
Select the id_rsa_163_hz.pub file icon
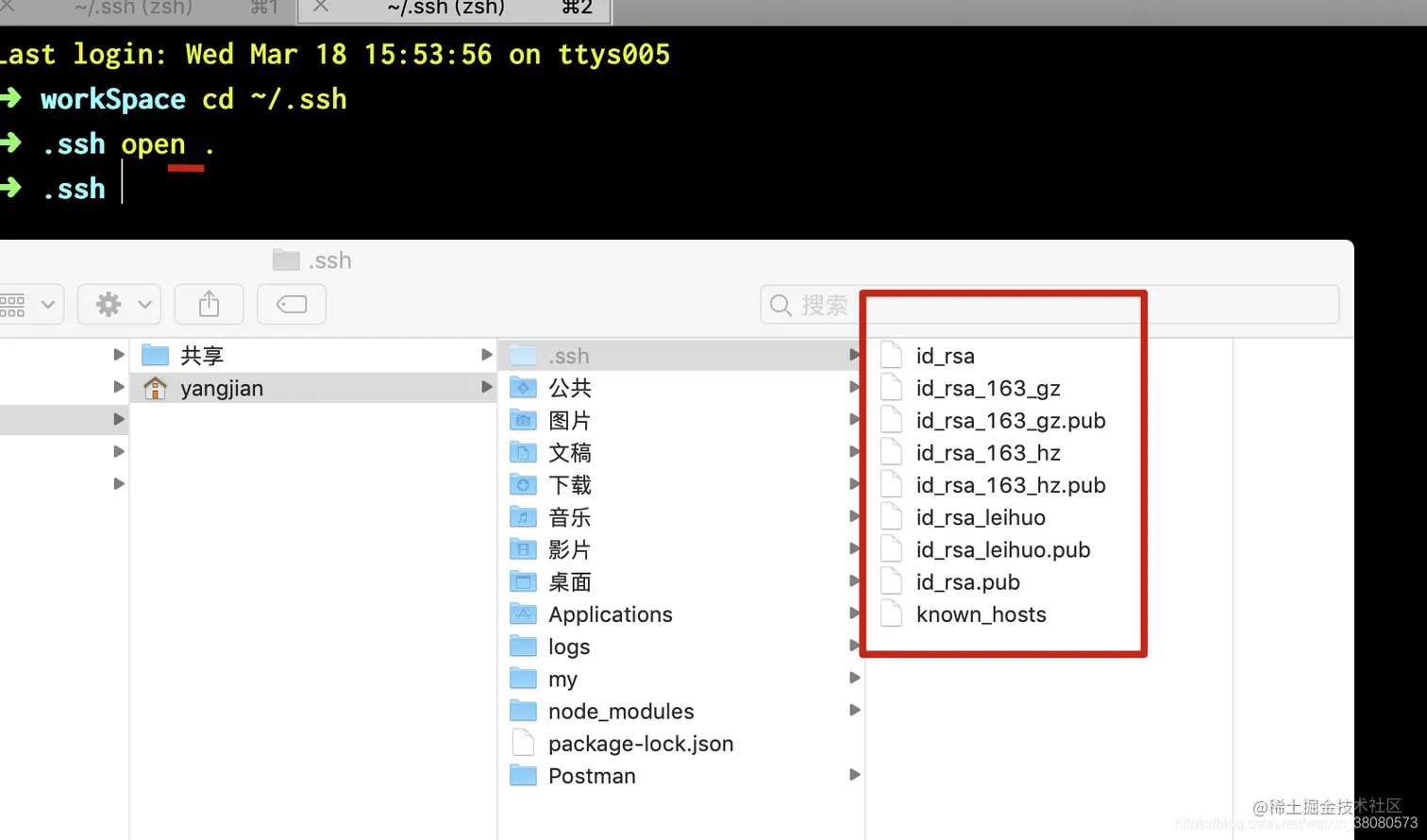coord(891,485)
